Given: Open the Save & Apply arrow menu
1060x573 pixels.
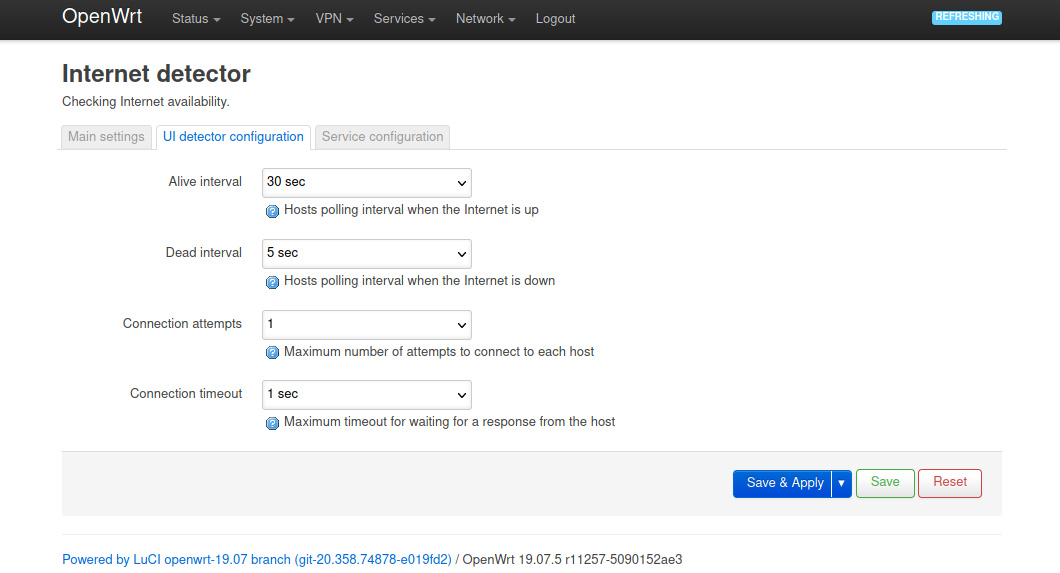Looking at the screenshot, I should tap(841, 483).
